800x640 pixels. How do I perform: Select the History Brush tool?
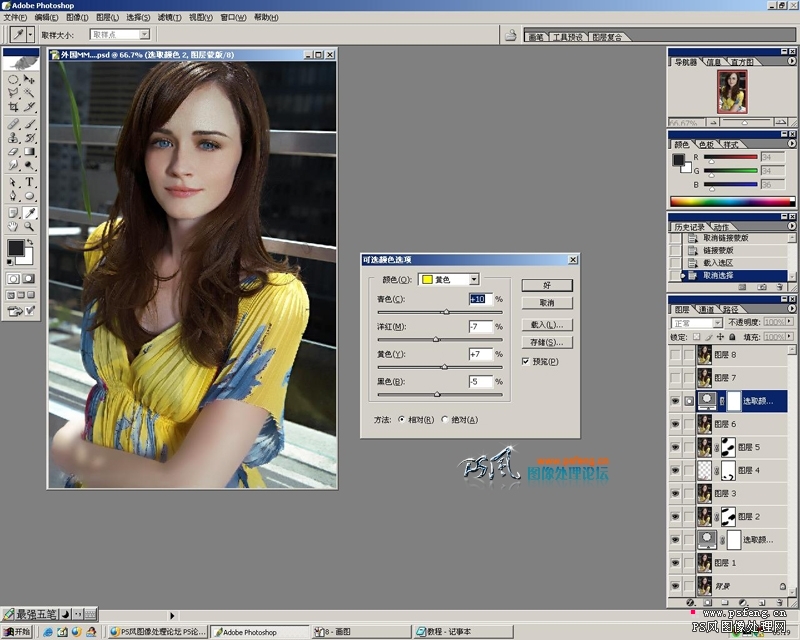point(30,138)
